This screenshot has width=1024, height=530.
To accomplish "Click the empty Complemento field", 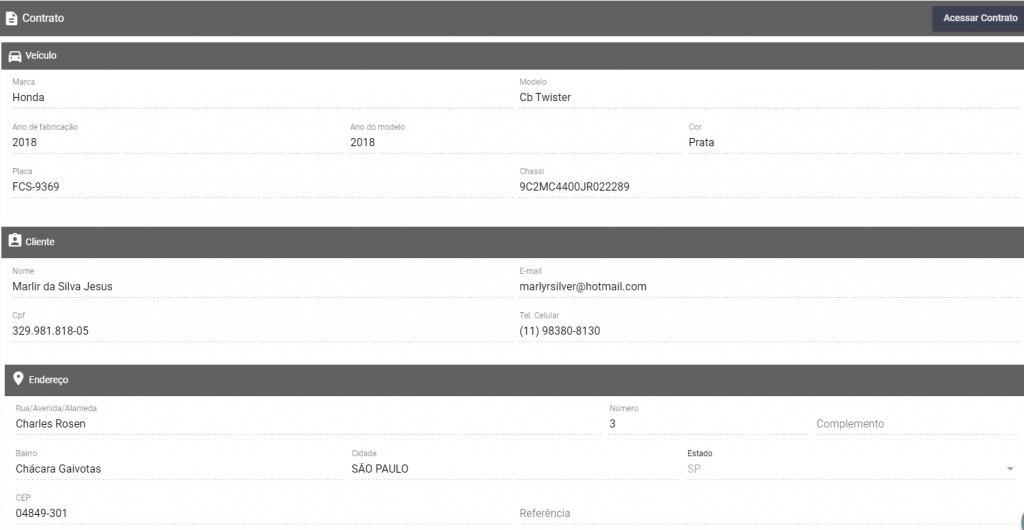I will tap(916, 424).
